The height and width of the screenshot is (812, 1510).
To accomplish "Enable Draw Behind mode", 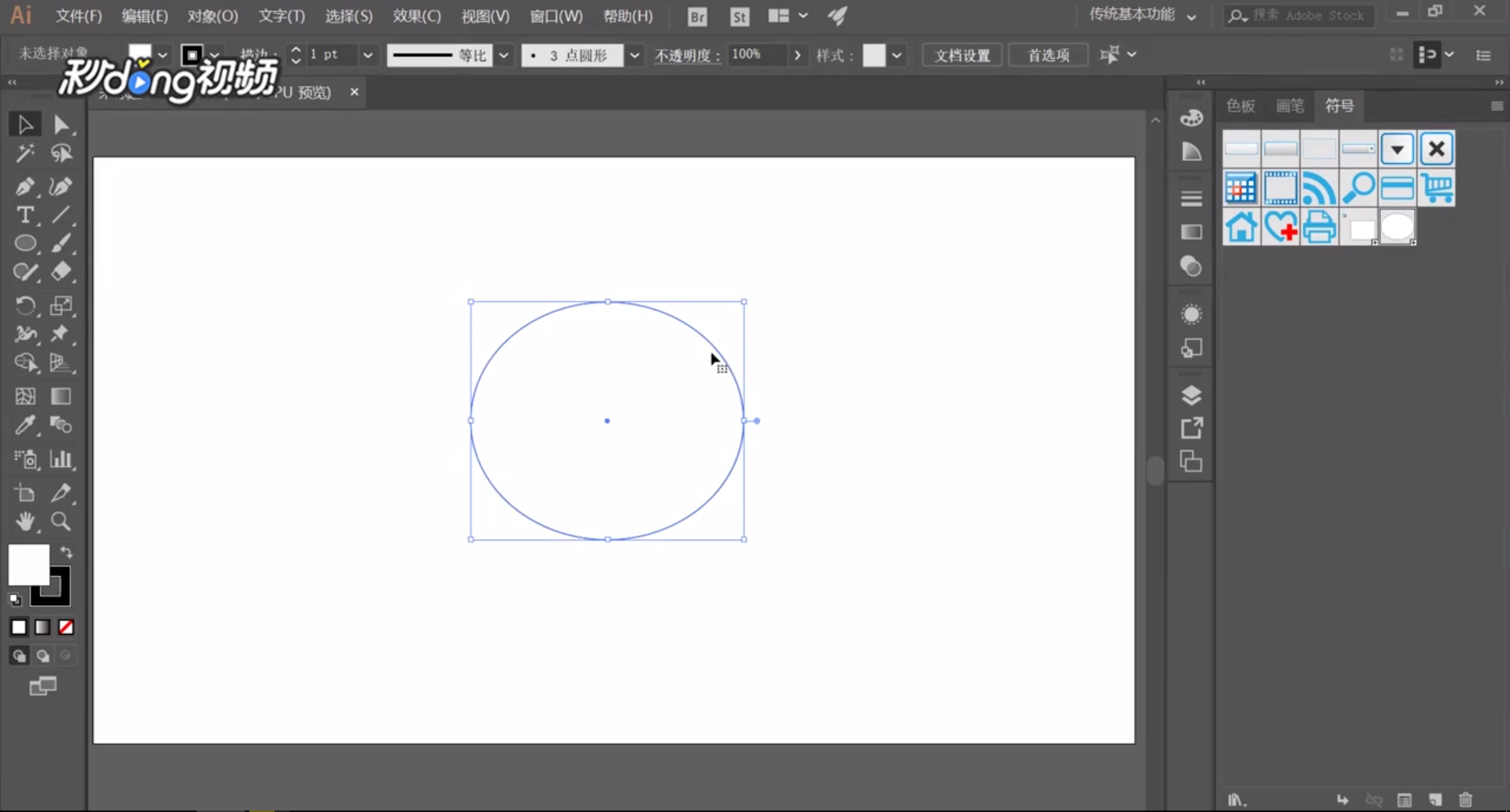I will coord(42,655).
